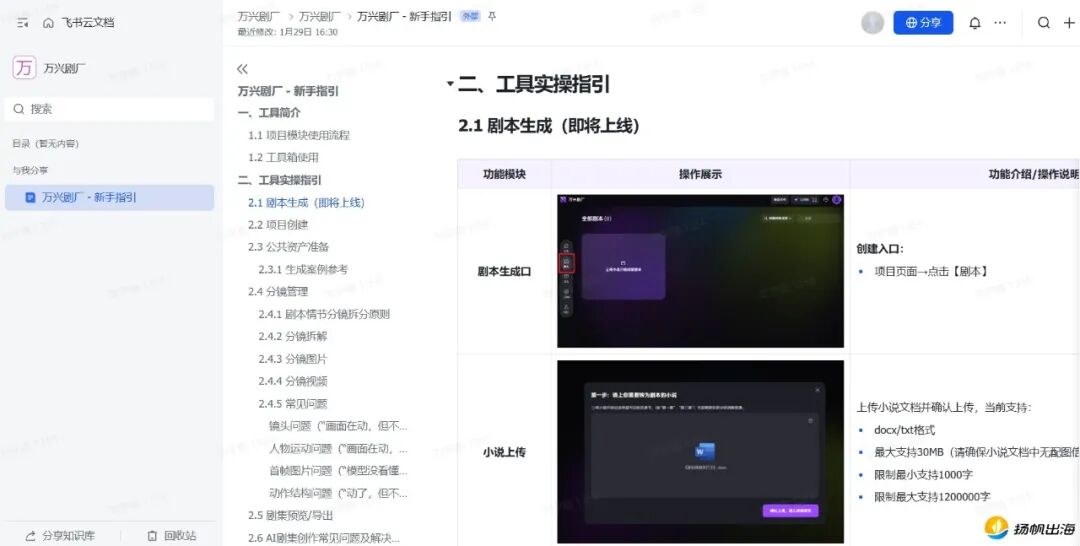Click the user avatar in the header

point(872,23)
